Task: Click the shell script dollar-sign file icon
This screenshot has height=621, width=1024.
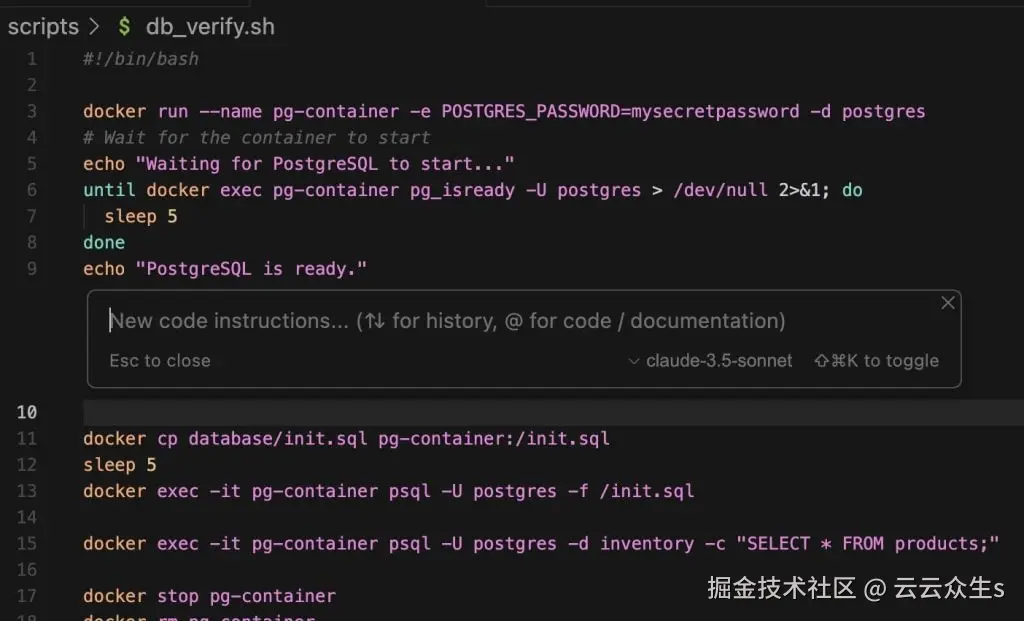Action: pyautogui.click(x=124, y=27)
